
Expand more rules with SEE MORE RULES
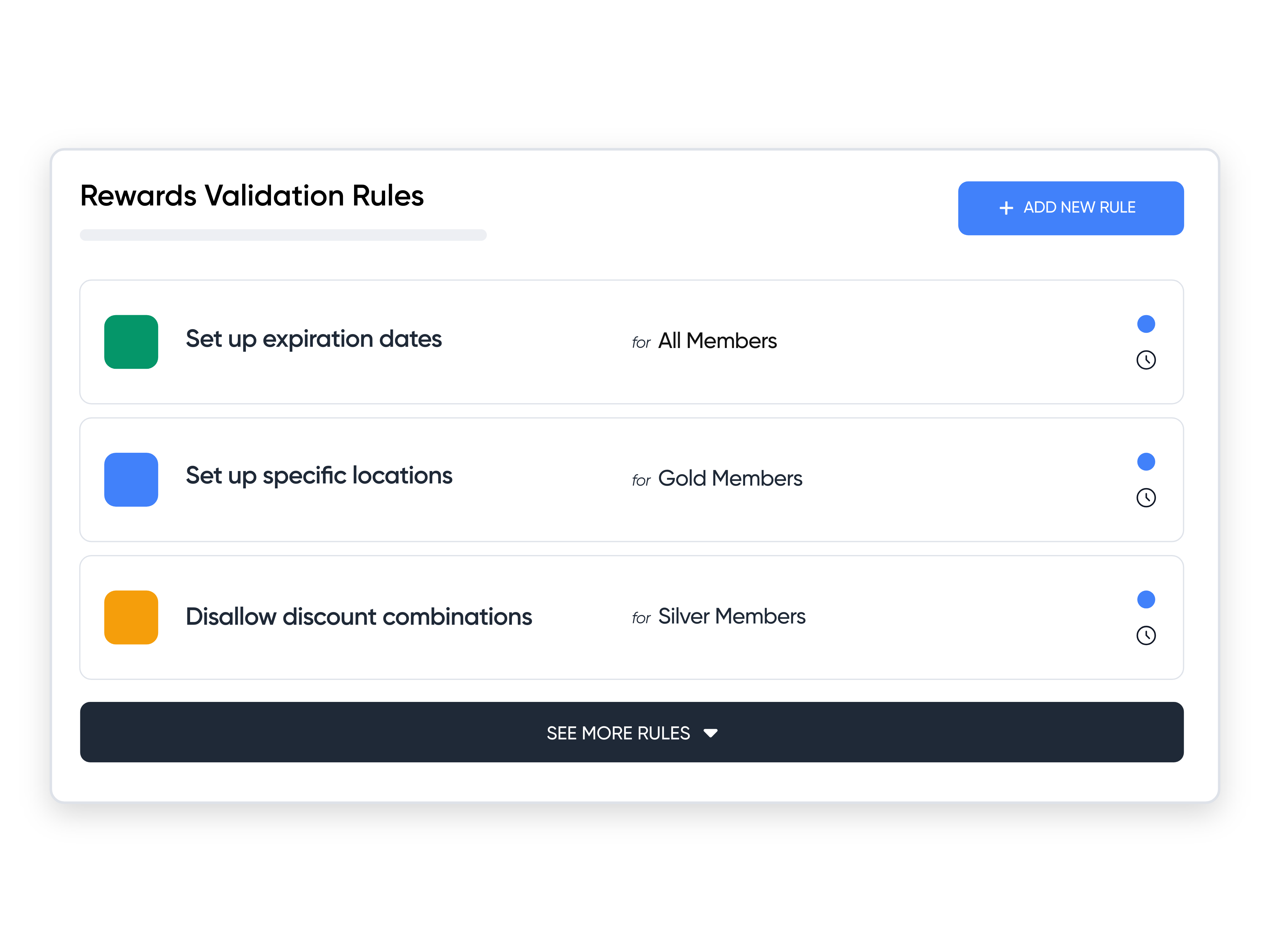pyautogui.click(x=632, y=732)
